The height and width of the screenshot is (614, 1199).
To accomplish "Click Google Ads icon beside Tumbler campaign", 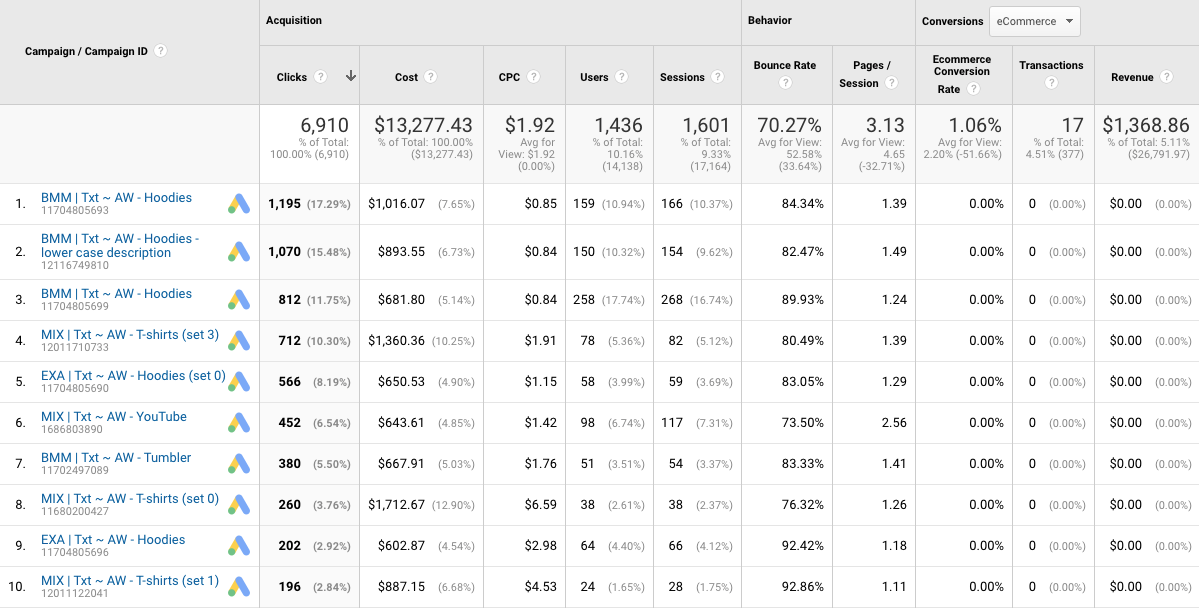I will click(239, 464).
